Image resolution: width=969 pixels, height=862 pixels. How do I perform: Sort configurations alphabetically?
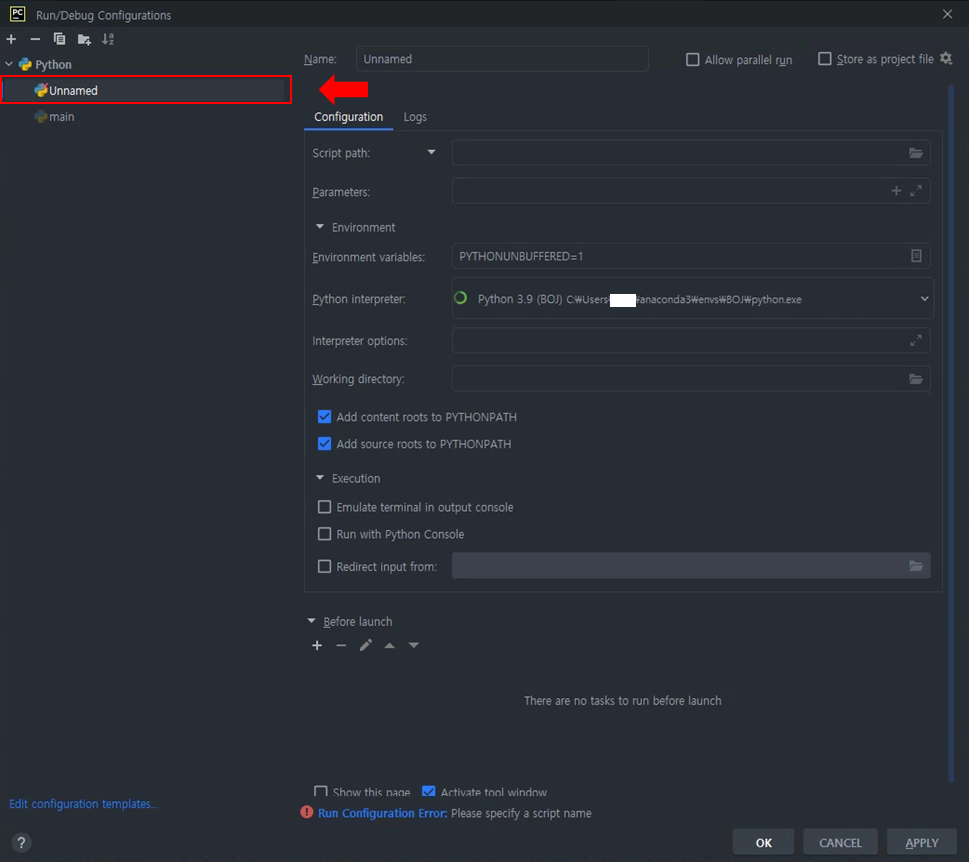tap(108, 39)
